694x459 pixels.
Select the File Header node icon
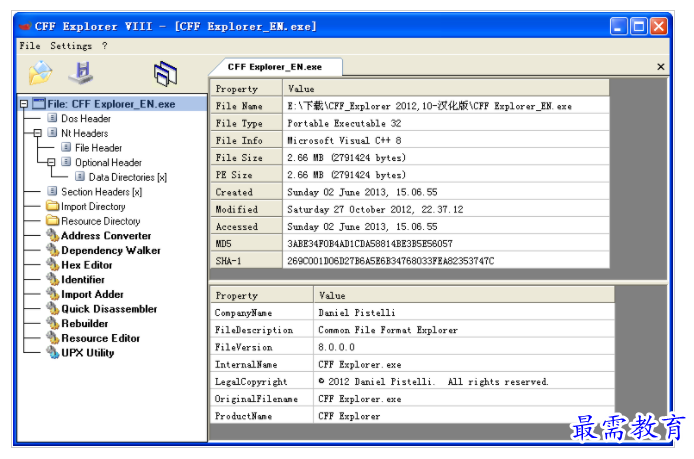(66, 147)
